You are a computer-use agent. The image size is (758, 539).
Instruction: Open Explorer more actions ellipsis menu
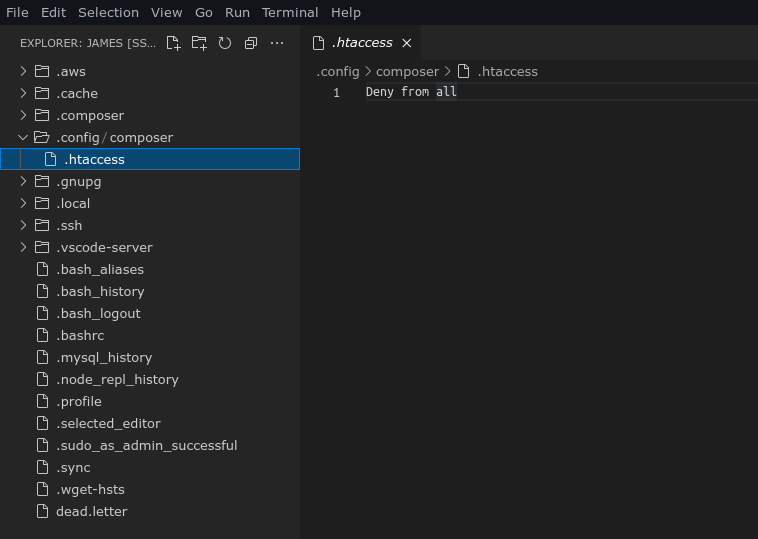pyautogui.click(x=277, y=43)
